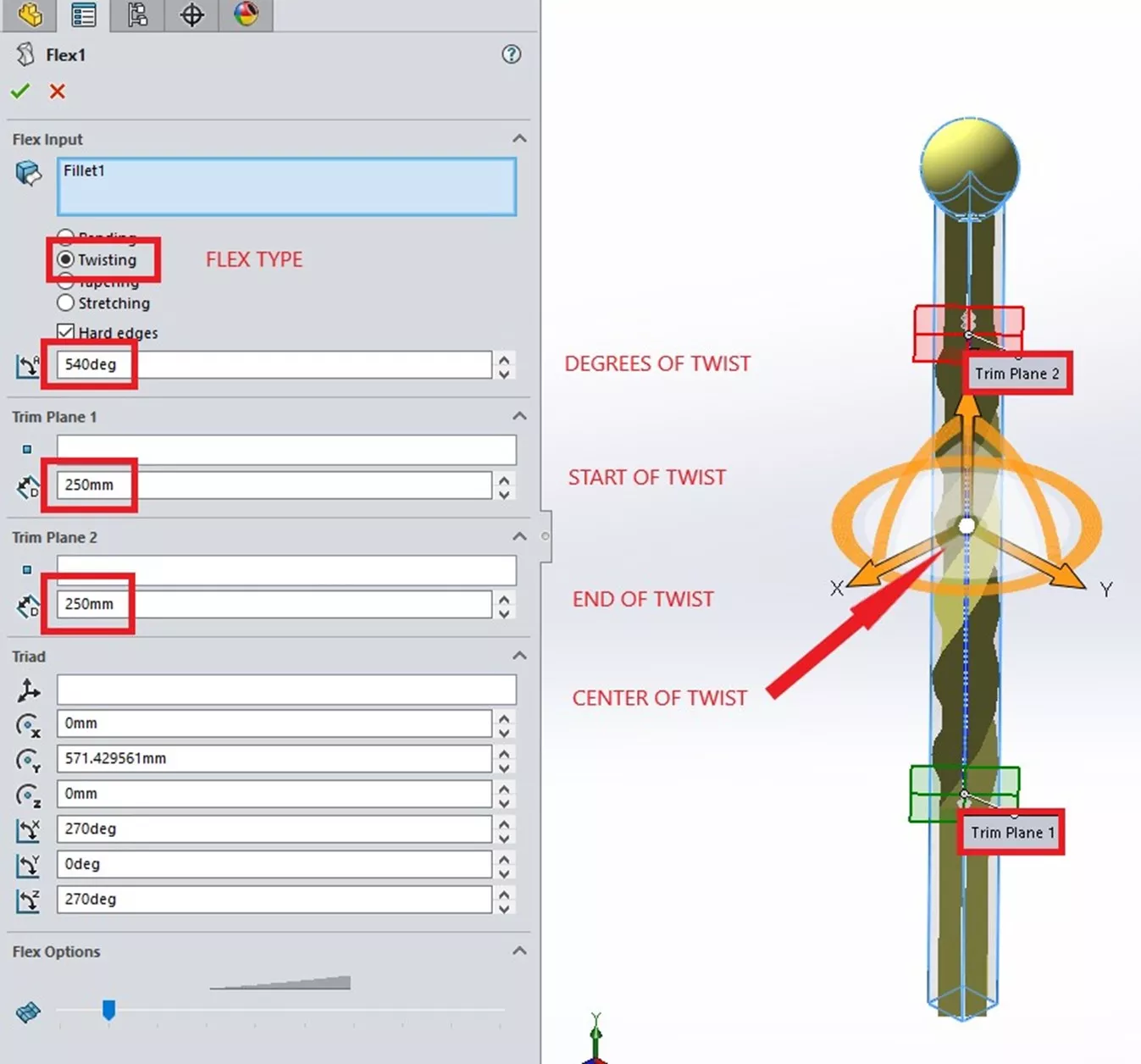The image size is (1141, 1064).
Task: Collapse the Trim Plane 1 group
Action: 519,415
